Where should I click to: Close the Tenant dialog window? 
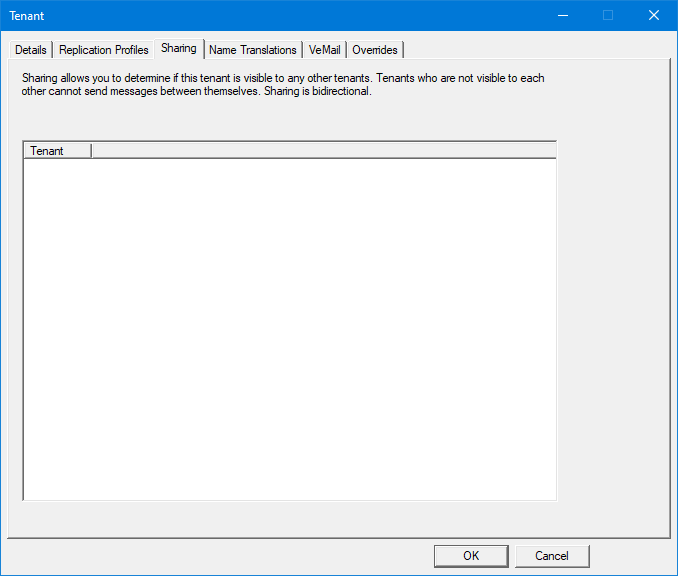click(654, 15)
